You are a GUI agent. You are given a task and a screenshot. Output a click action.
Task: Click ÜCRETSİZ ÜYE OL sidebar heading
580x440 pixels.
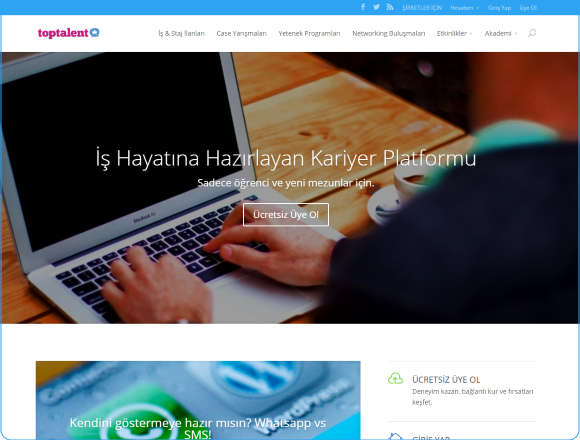(446, 380)
